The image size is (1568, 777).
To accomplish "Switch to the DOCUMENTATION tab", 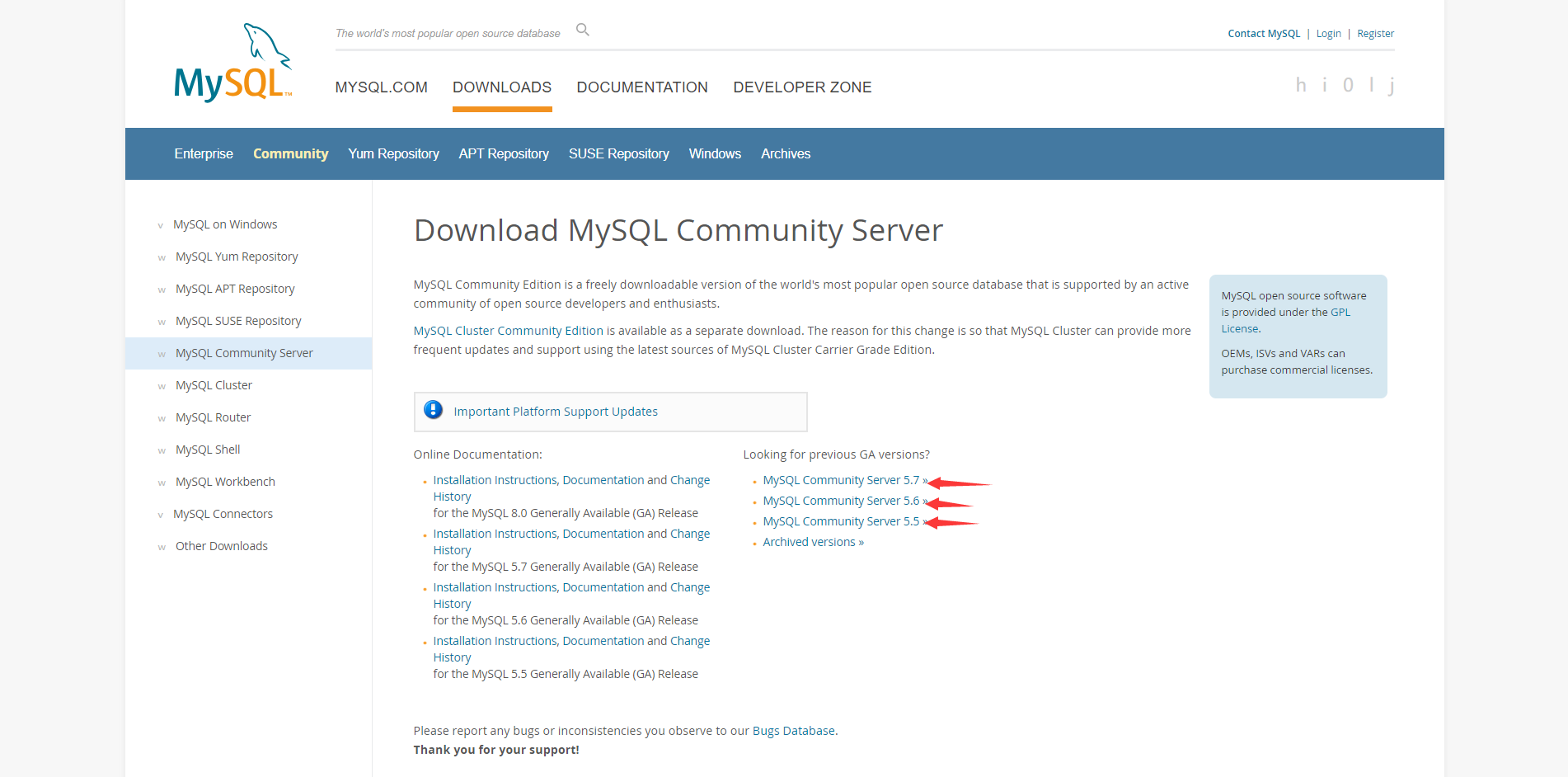I will (641, 87).
